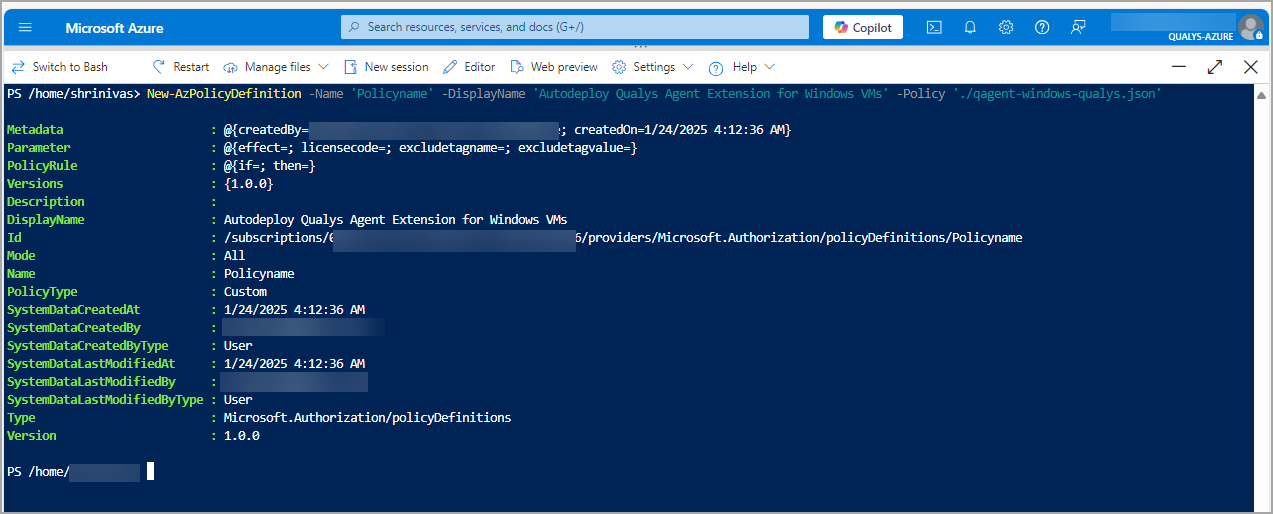Click the Type value Microsoft.Authorization/policyDefinitions

(367, 418)
